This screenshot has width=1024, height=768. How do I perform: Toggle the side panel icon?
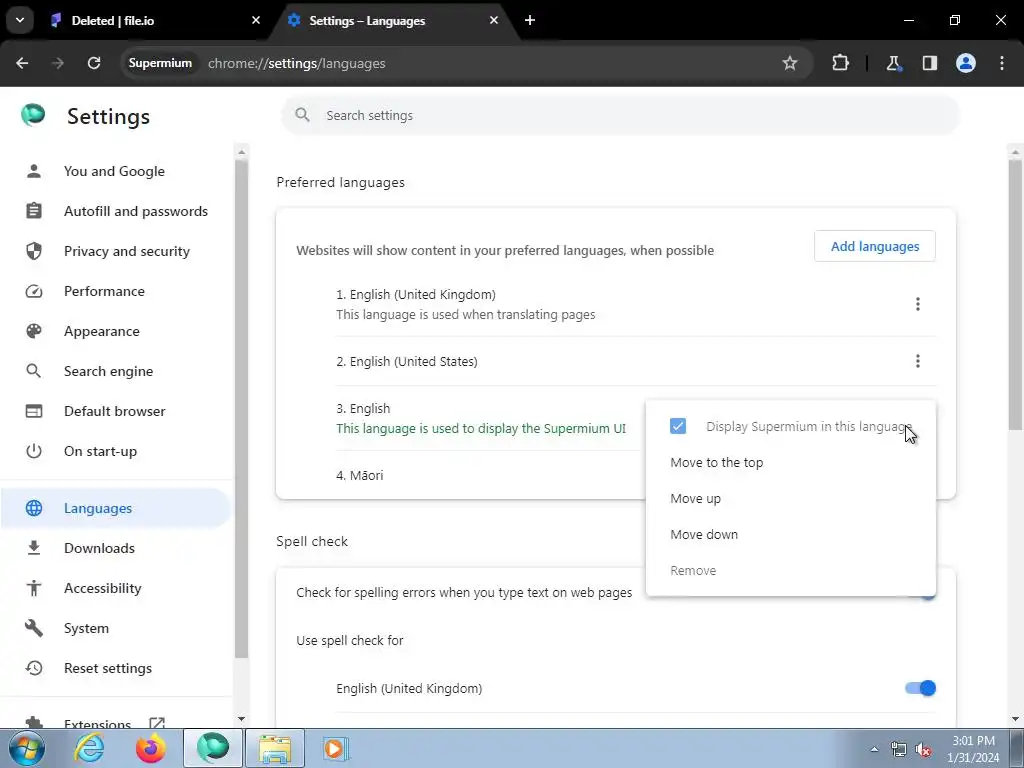[x=930, y=63]
